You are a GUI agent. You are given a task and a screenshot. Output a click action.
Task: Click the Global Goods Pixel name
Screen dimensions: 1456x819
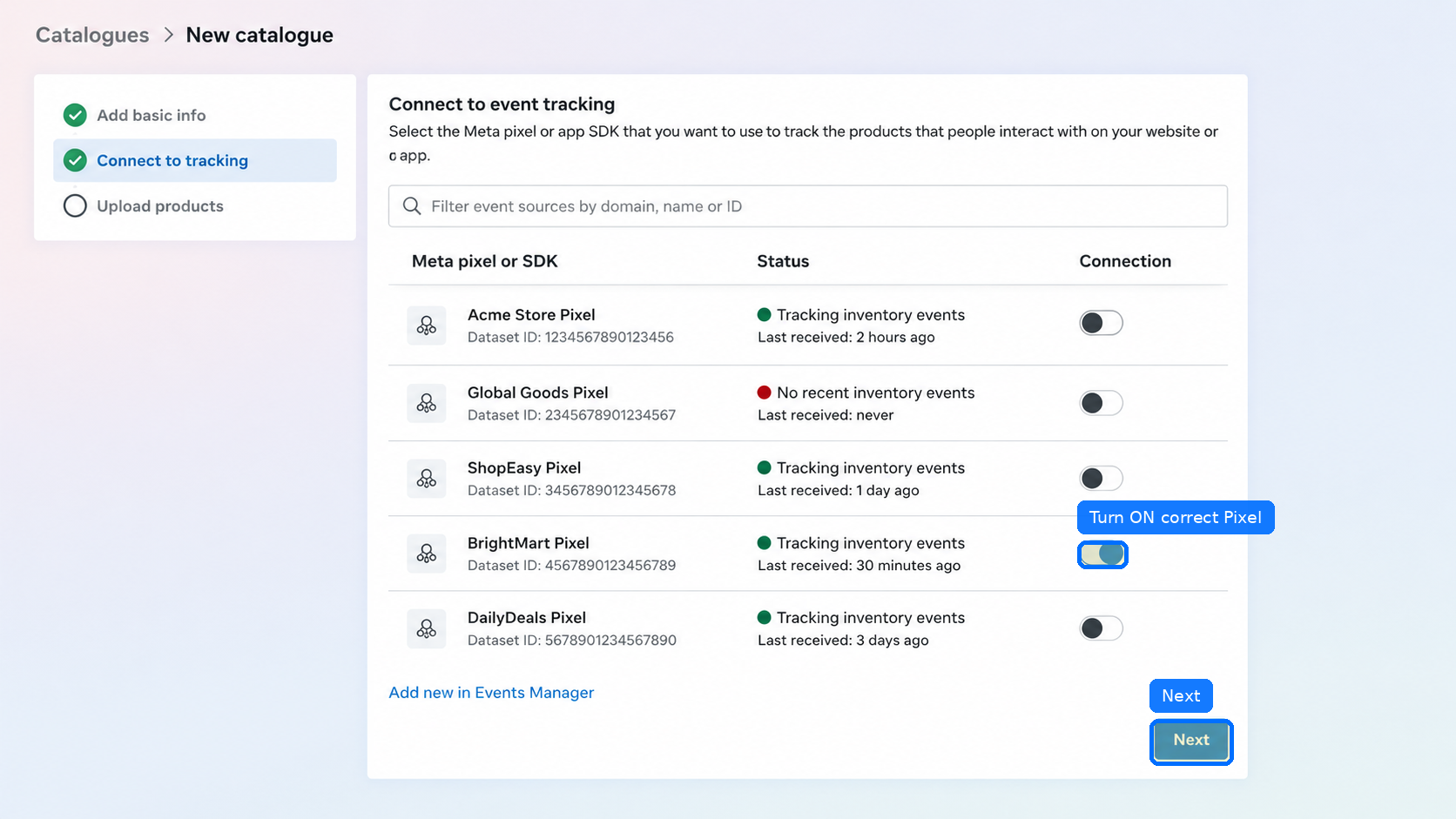(x=538, y=393)
